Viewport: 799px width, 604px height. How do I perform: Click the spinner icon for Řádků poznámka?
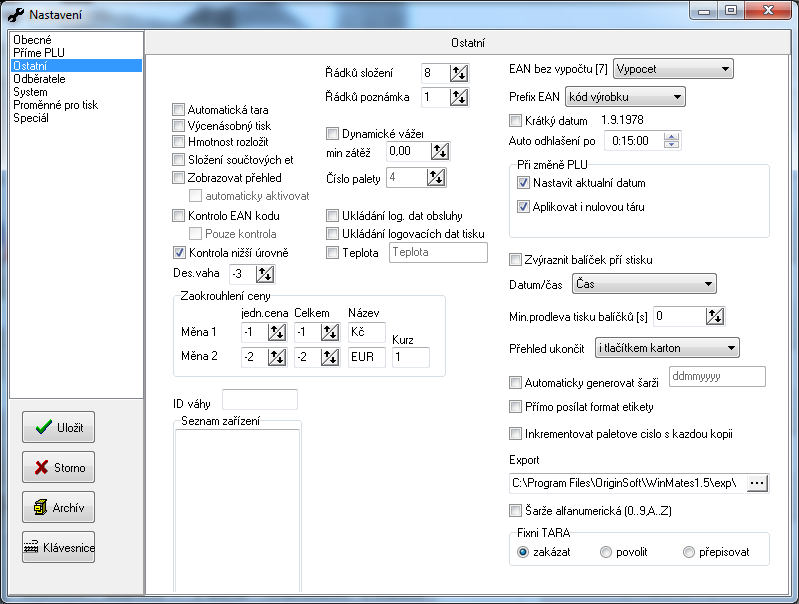459,97
